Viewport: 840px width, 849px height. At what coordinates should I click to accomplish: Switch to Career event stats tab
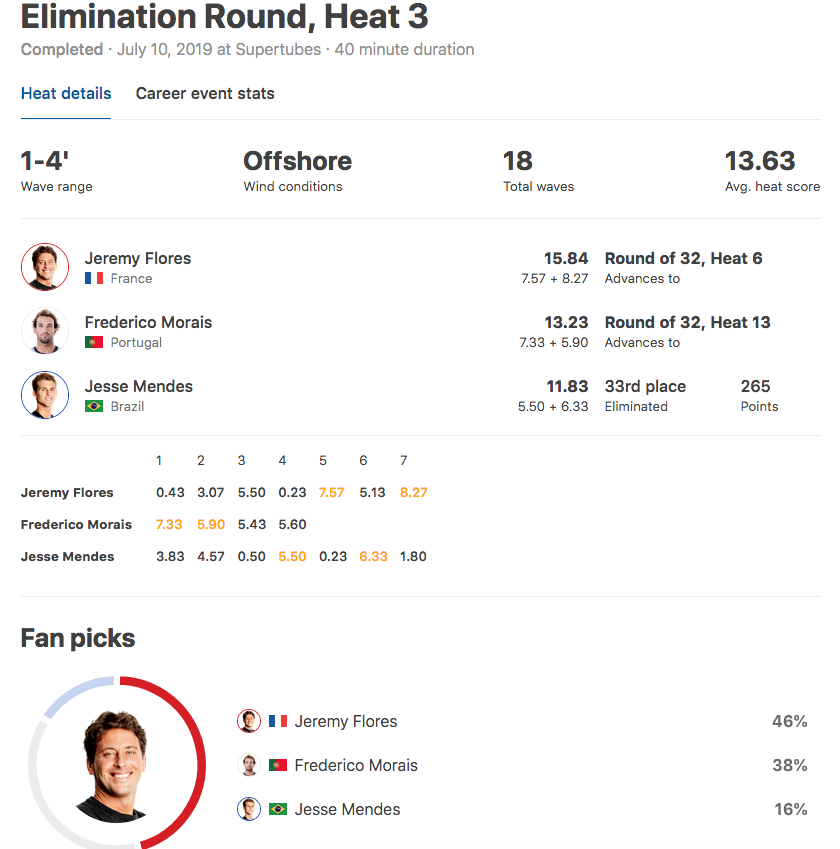tap(205, 94)
